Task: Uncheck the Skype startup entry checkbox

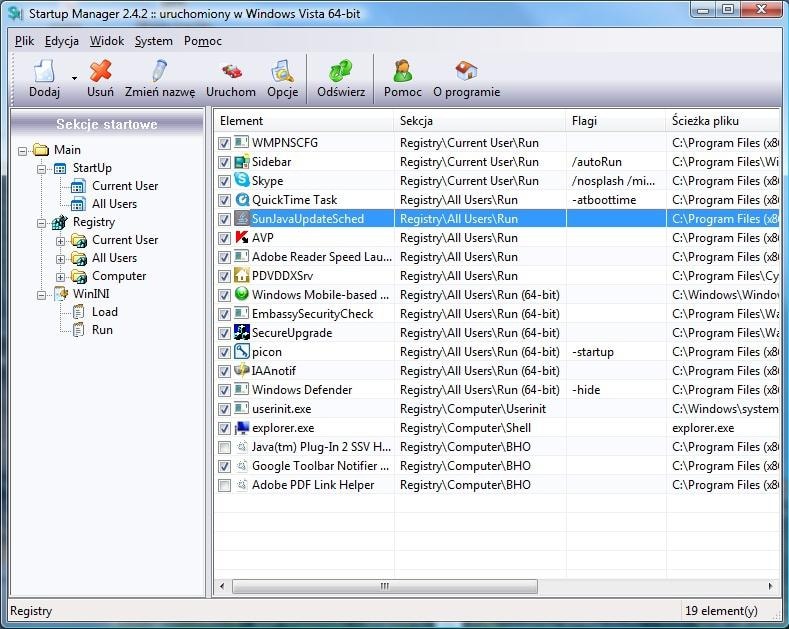Action: coord(224,181)
